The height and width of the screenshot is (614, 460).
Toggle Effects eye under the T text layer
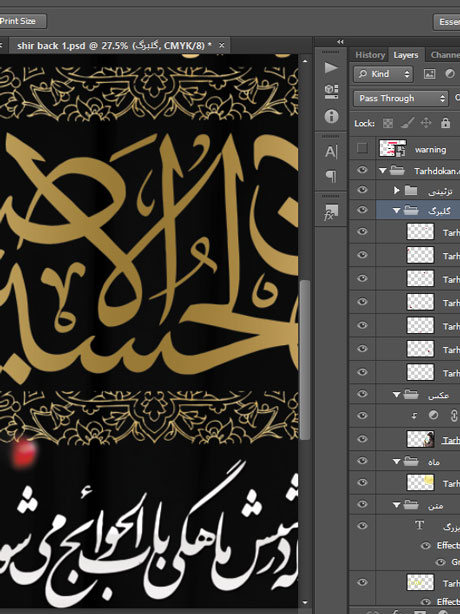point(426,545)
